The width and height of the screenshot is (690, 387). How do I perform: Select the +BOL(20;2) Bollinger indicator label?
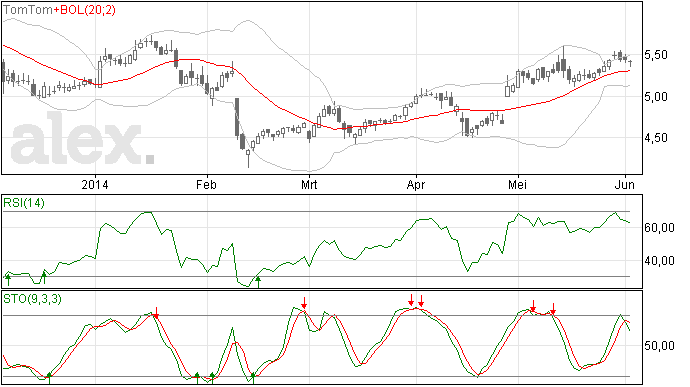point(85,10)
